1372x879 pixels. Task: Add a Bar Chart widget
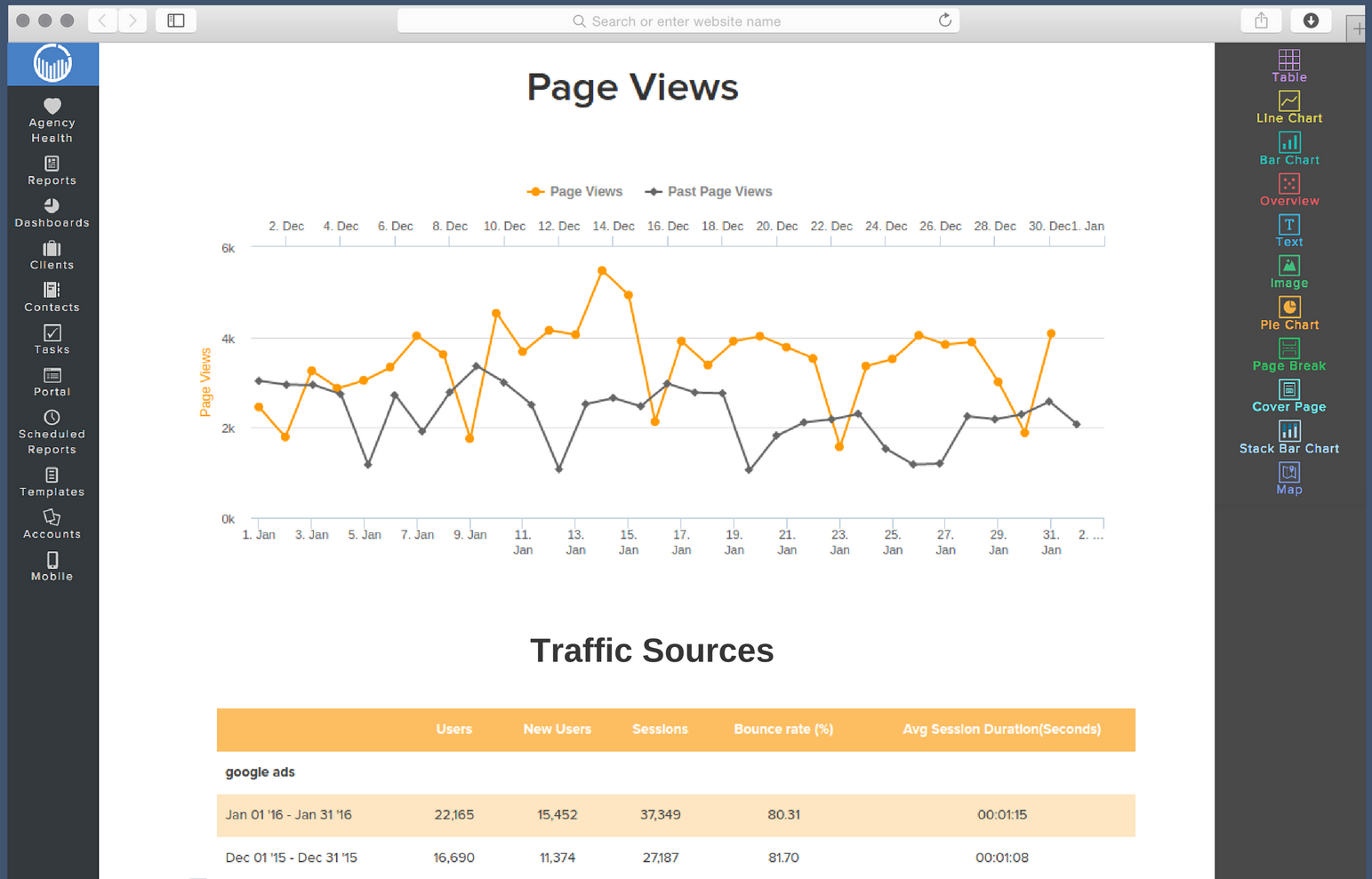click(1289, 148)
